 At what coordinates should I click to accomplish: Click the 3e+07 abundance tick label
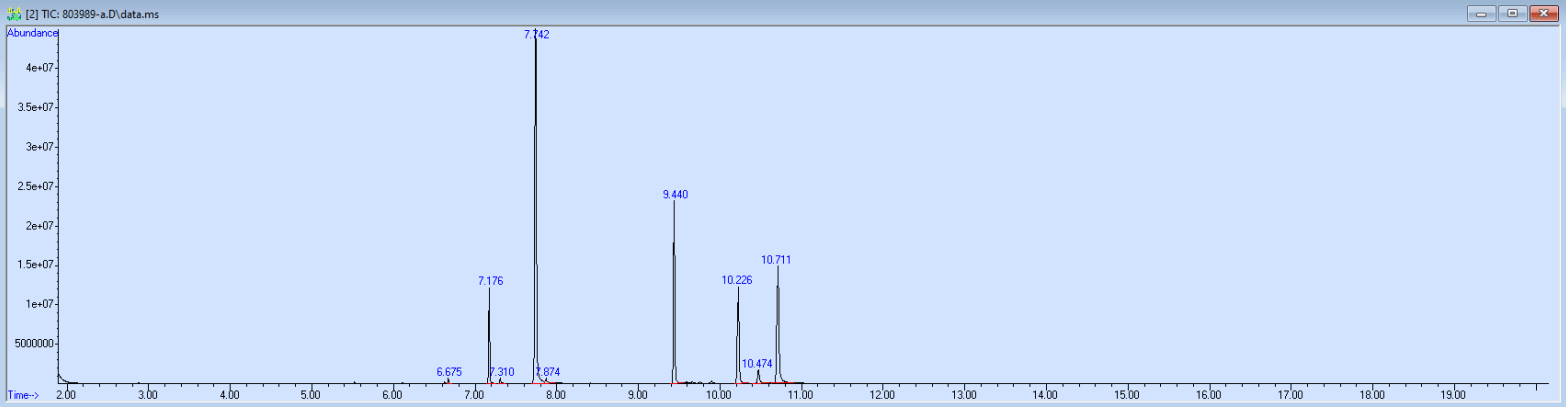(39, 147)
